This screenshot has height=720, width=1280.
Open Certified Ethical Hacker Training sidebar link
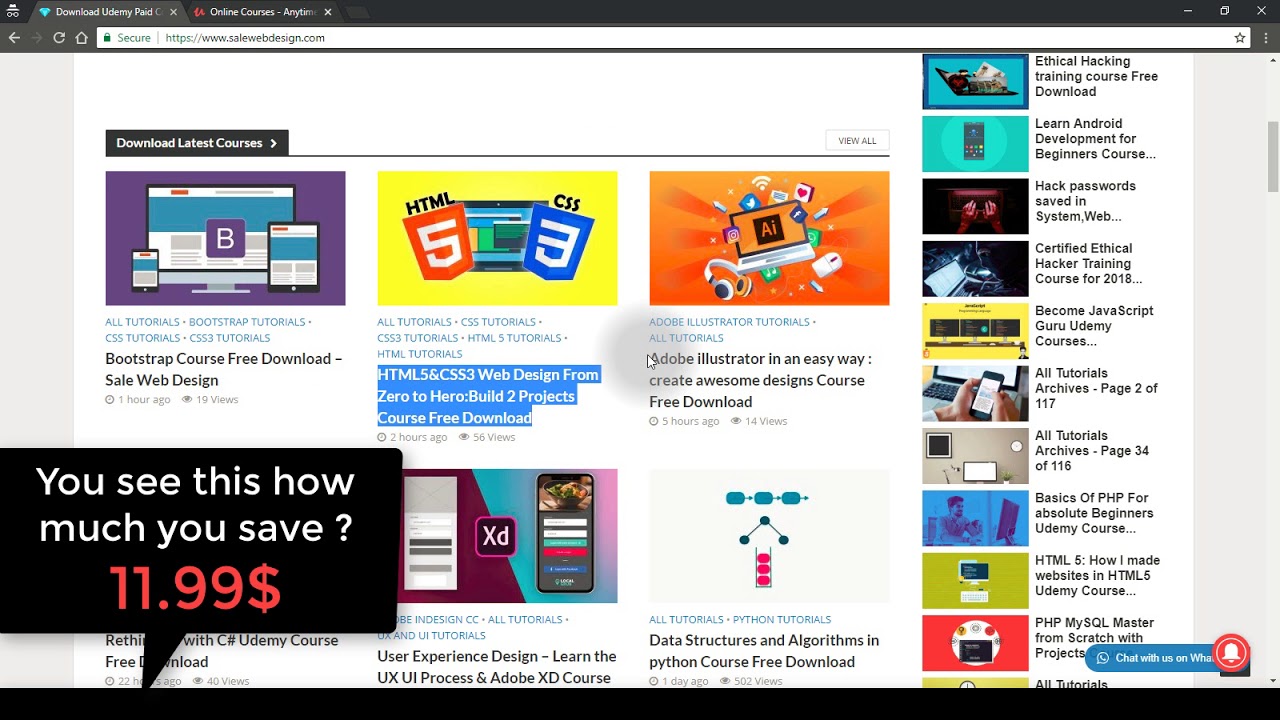coord(1088,264)
